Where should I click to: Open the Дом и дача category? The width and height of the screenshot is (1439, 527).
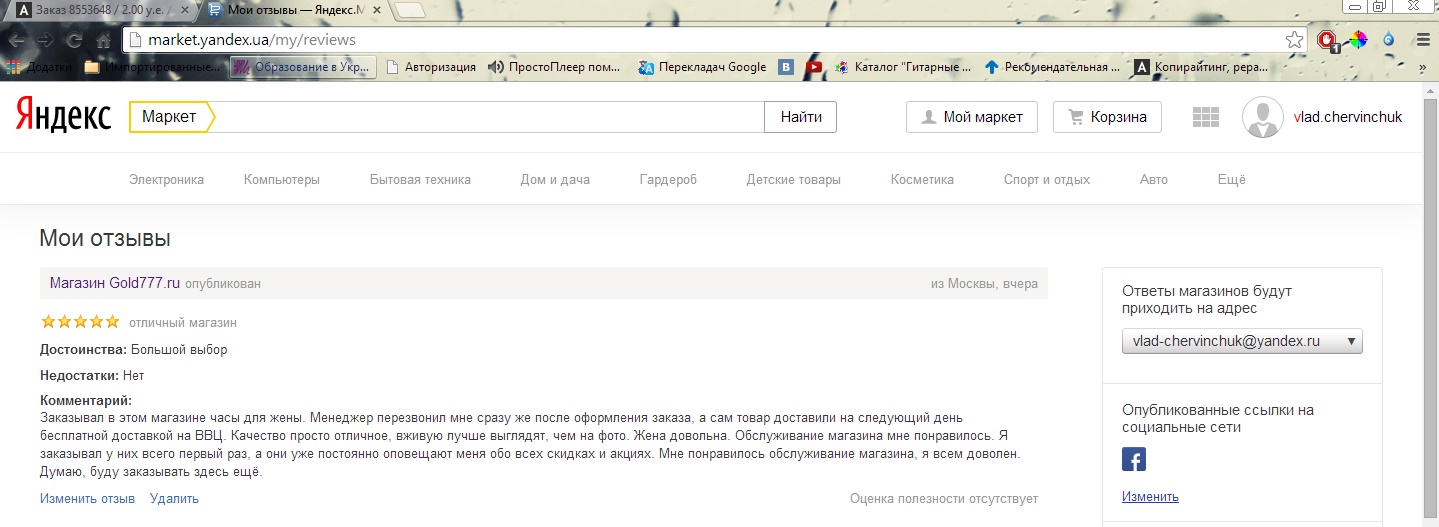(555, 180)
